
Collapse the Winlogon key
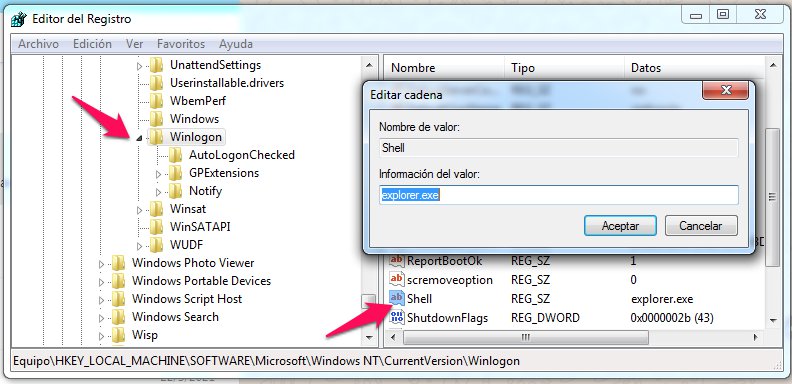coord(140,138)
